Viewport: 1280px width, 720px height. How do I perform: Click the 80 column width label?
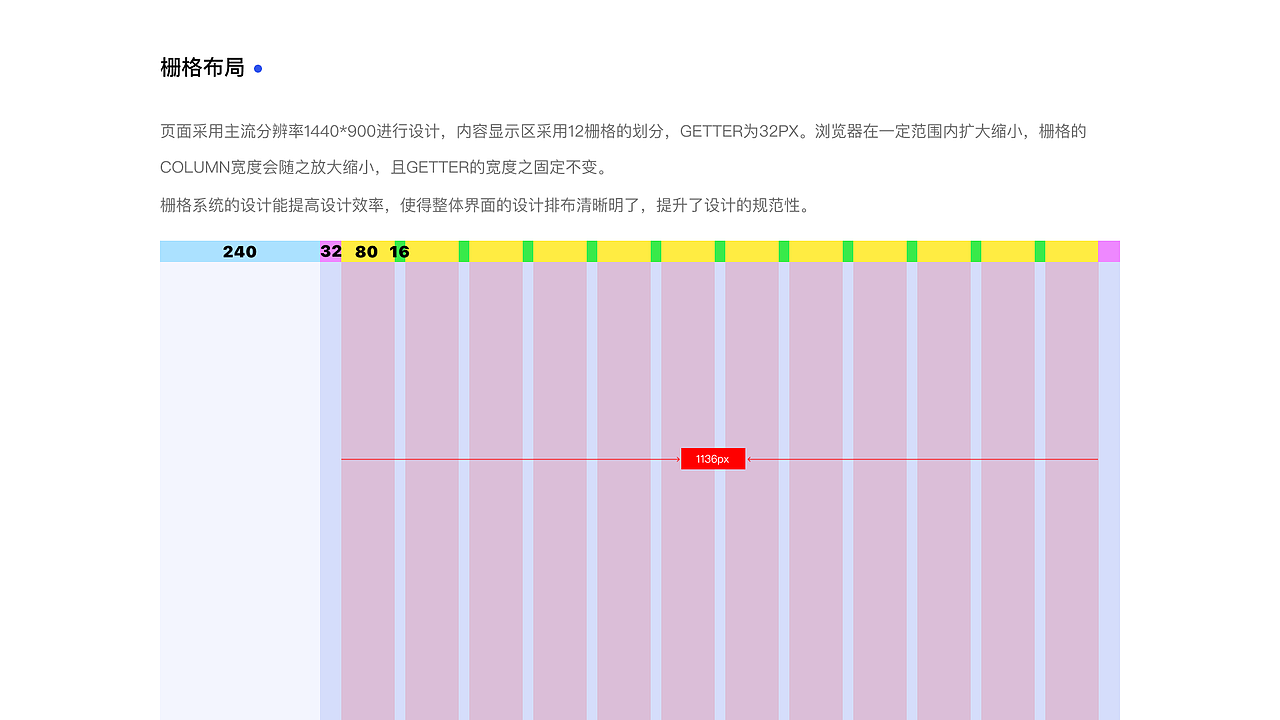click(365, 252)
